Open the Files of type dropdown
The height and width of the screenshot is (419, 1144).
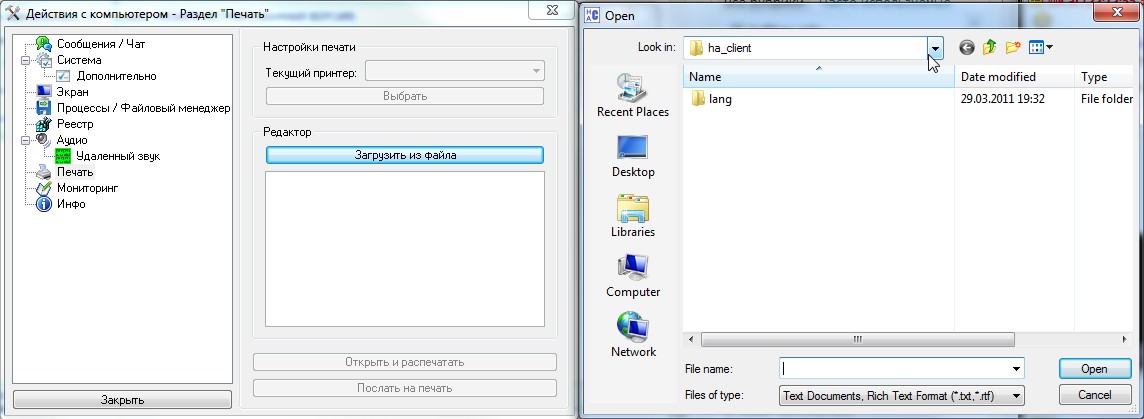point(1016,395)
